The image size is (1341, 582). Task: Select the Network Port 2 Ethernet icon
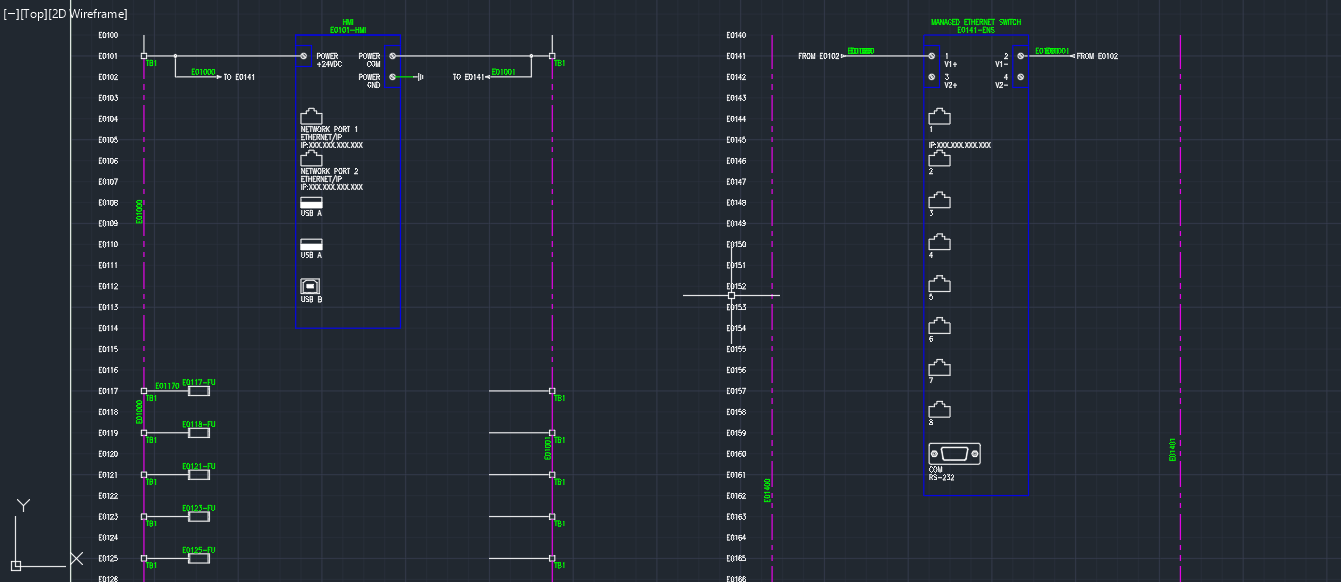(x=311, y=158)
